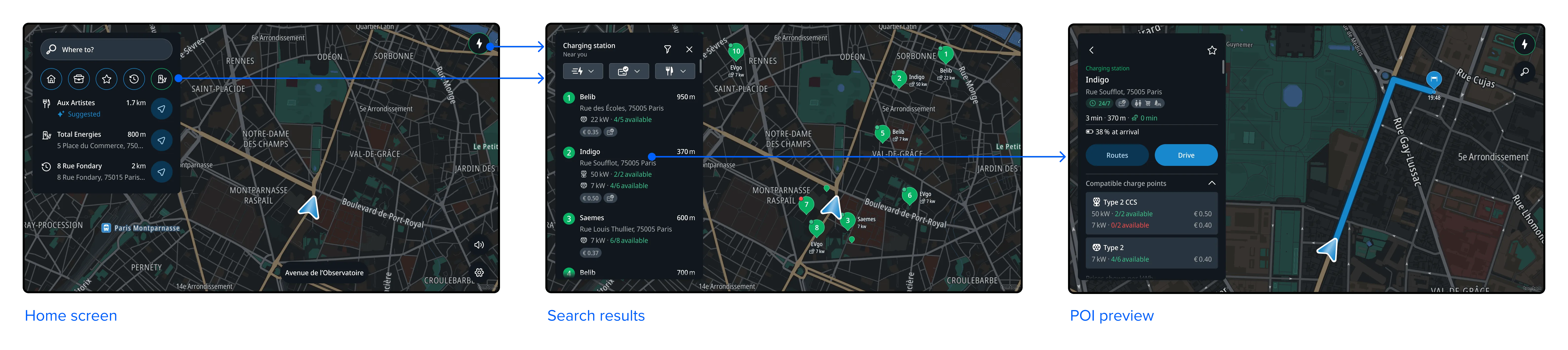Tap map pin 2 for Indigo

coord(899,79)
